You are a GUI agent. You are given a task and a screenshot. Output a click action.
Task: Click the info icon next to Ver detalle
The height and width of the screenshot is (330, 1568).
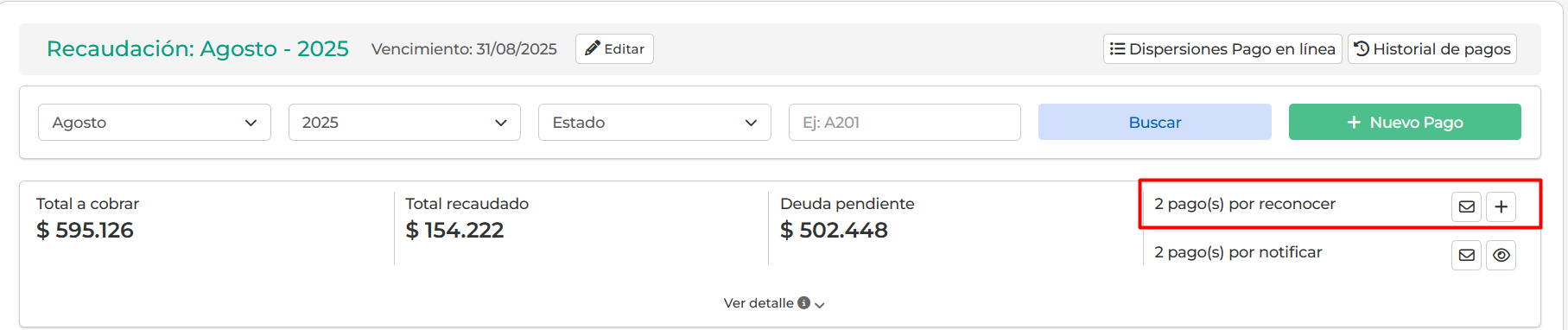point(804,303)
